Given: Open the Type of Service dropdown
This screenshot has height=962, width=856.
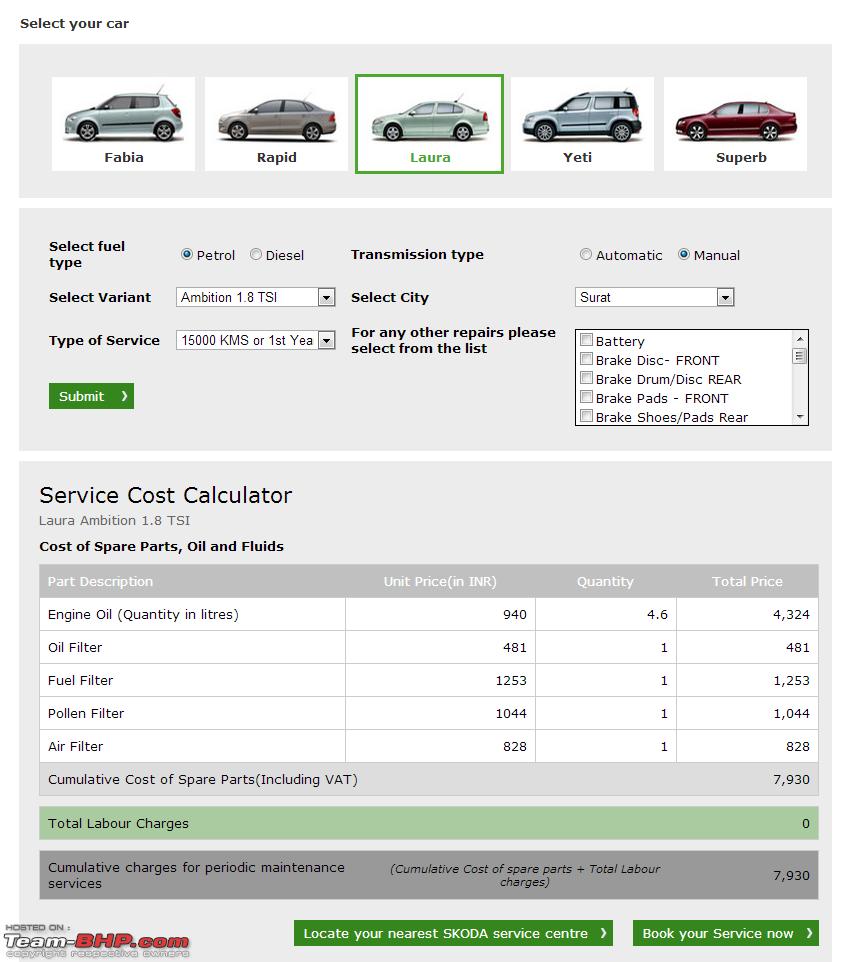Looking at the screenshot, I should 256,341.
